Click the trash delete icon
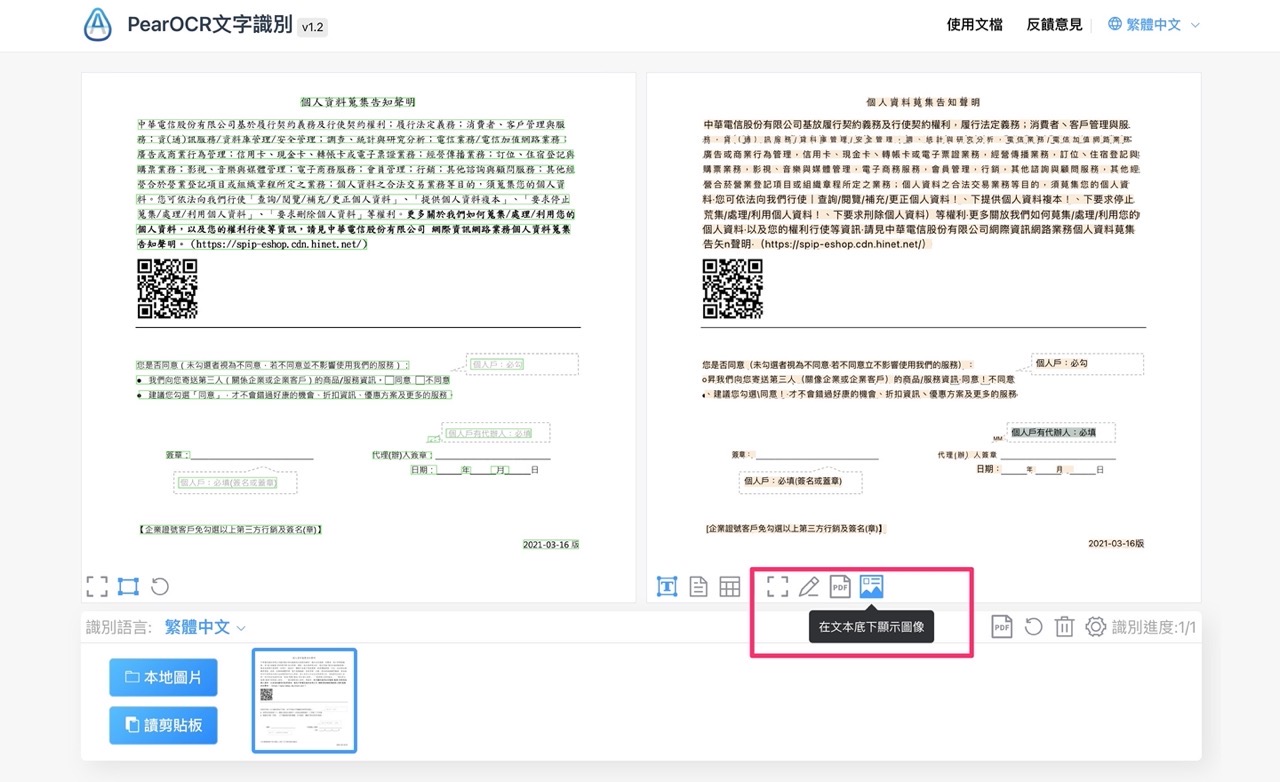The height and width of the screenshot is (782, 1280). [x=1065, y=627]
